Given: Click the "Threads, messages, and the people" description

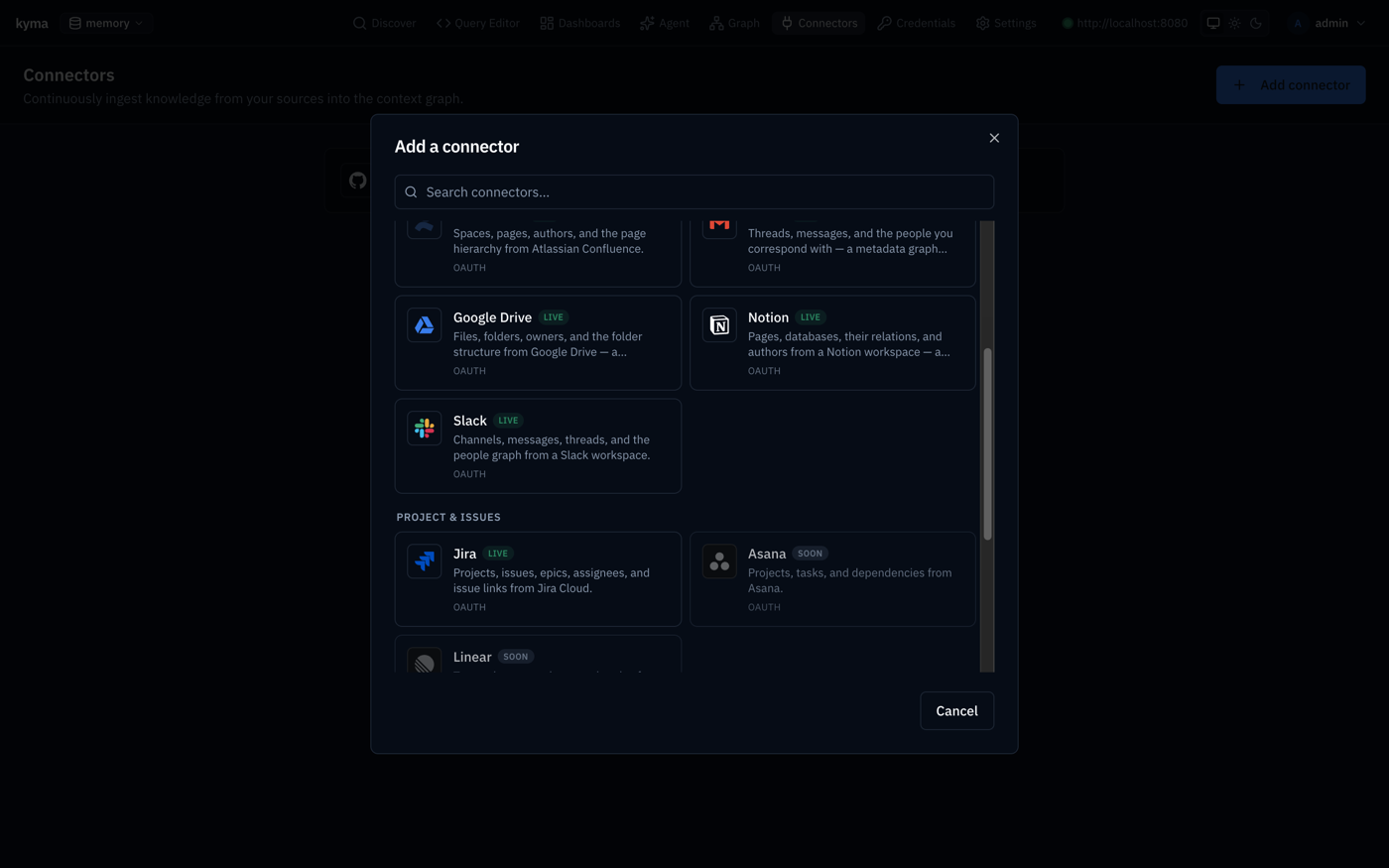Looking at the screenshot, I should click(850, 241).
